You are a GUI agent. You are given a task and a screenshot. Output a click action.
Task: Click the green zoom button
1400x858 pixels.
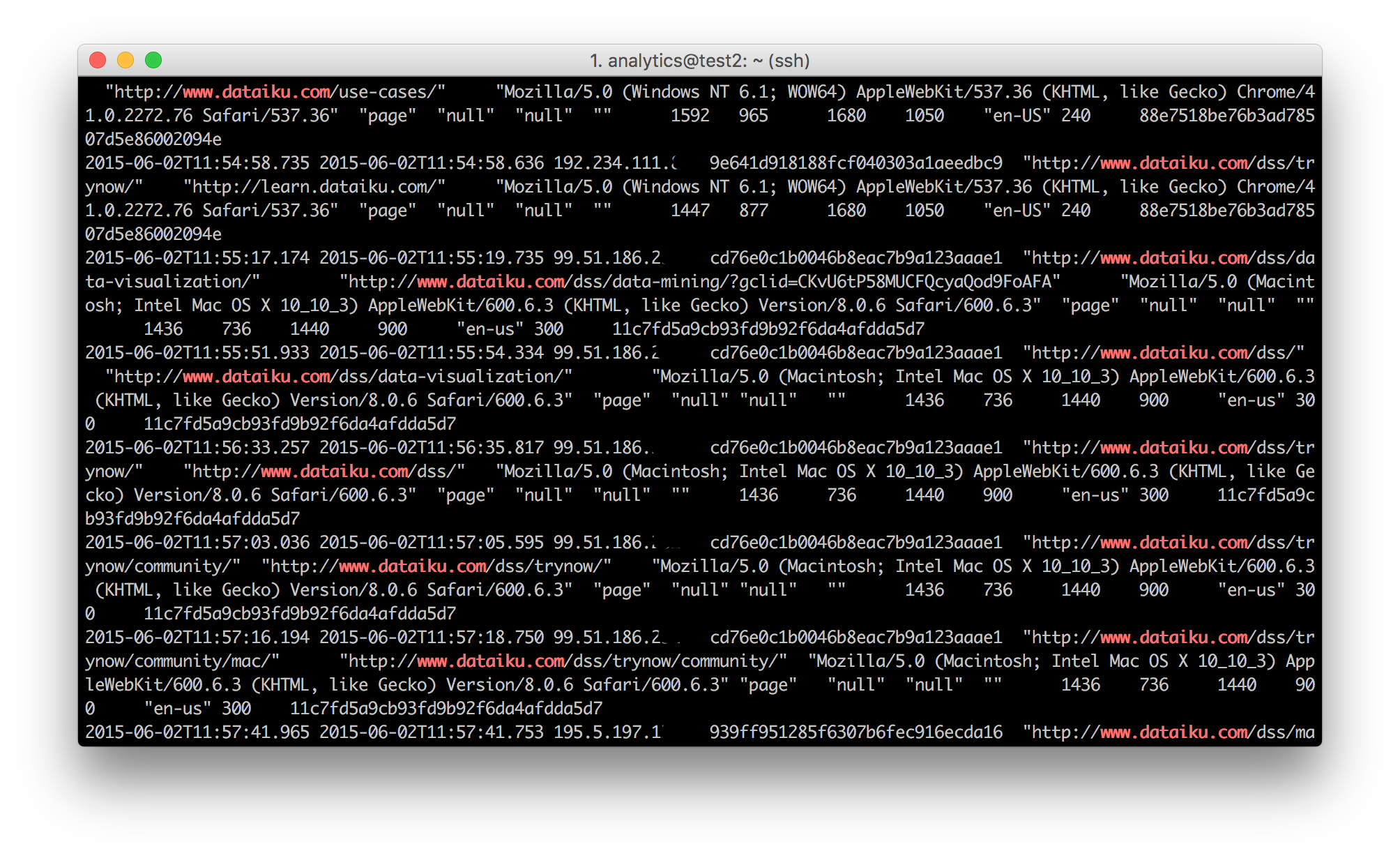(x=153, y=61)
